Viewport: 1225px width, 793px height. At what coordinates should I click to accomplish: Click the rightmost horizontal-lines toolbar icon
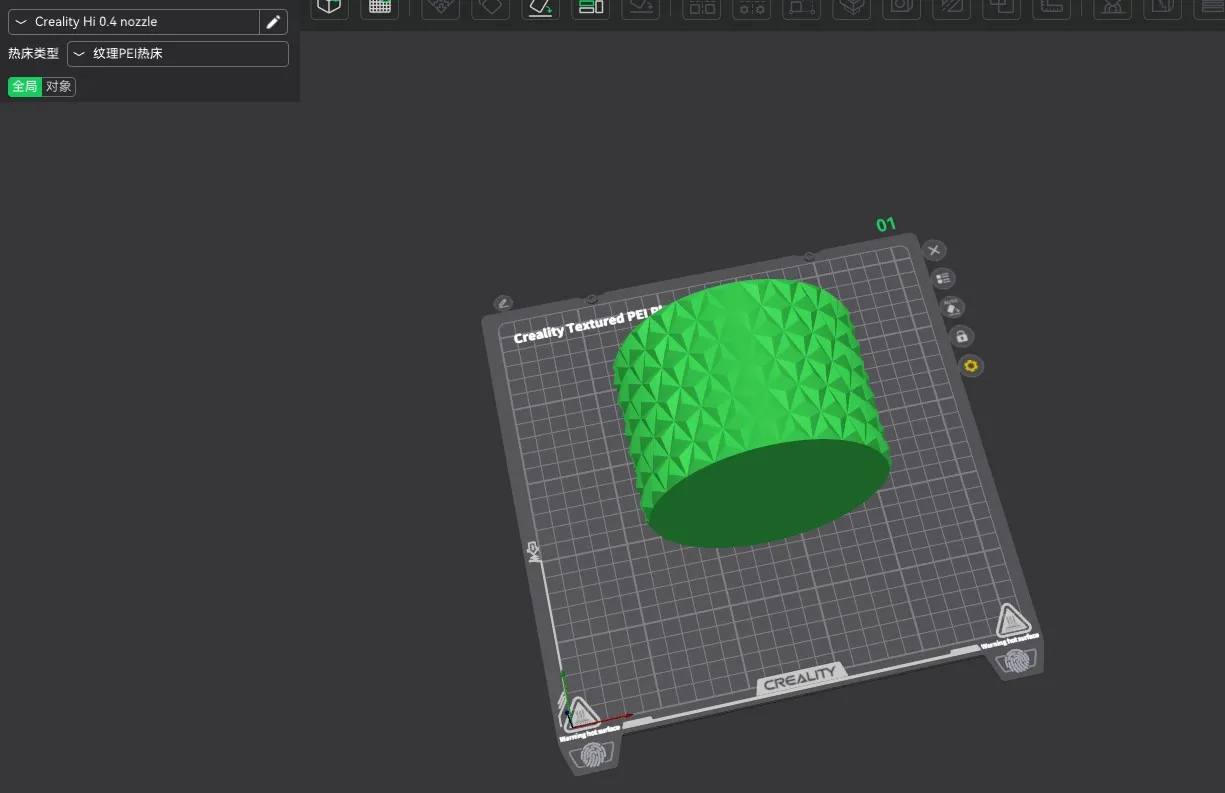click(1210, 7)
